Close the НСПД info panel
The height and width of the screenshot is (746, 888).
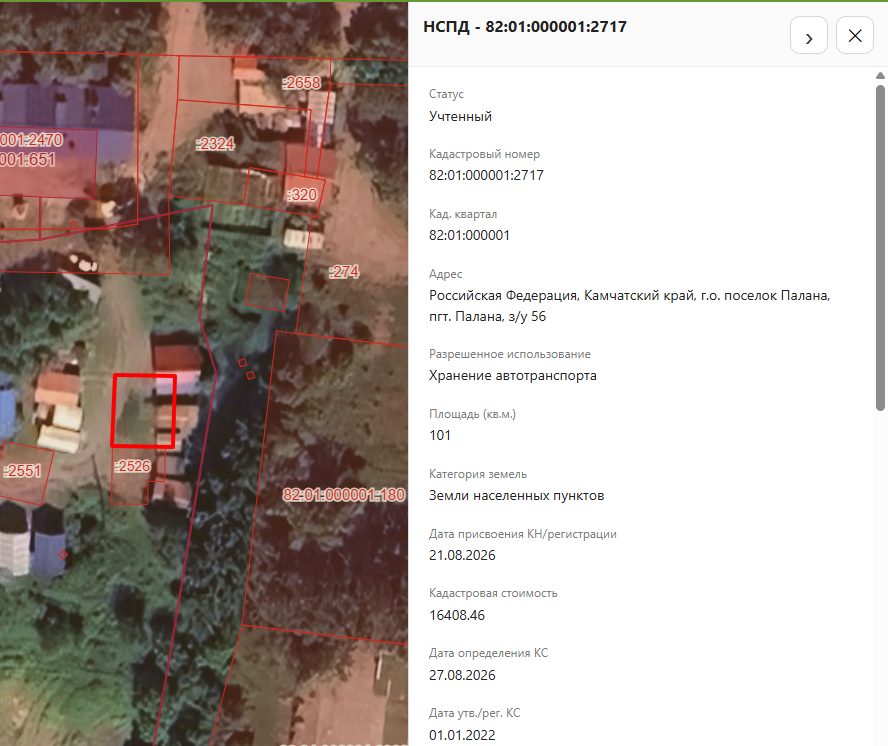(x=855, y=35)
